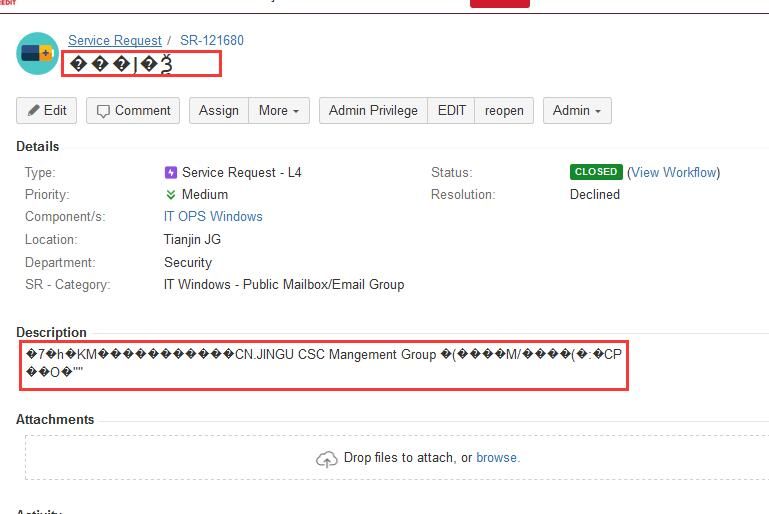Open the SR-121680 issue key link
Viewport: 769px width, 514px height.
pyautogui.click(x=212, y=40)
